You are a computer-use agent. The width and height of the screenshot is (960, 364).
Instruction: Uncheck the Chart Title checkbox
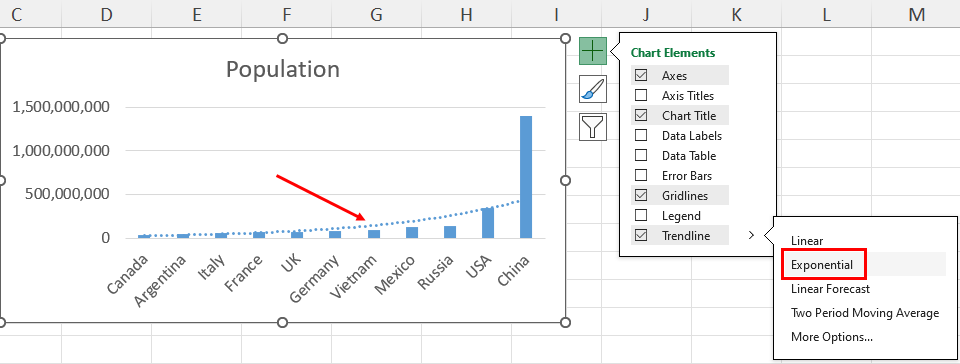tap(641, 116)
